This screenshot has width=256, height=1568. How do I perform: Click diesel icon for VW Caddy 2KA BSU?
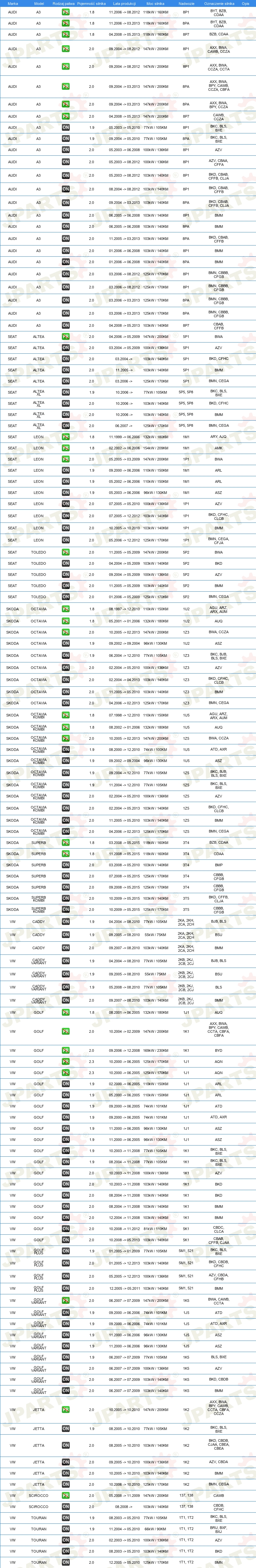click(x=66, y=935)
